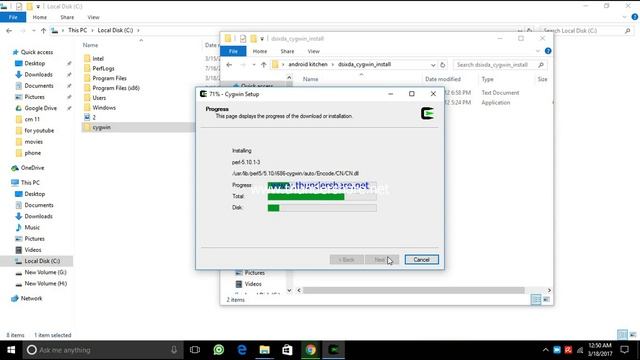The height and width of the screenshot is (360, 640).
Task: Open Home tab in Local Disk window
Action: pos(40,17)
